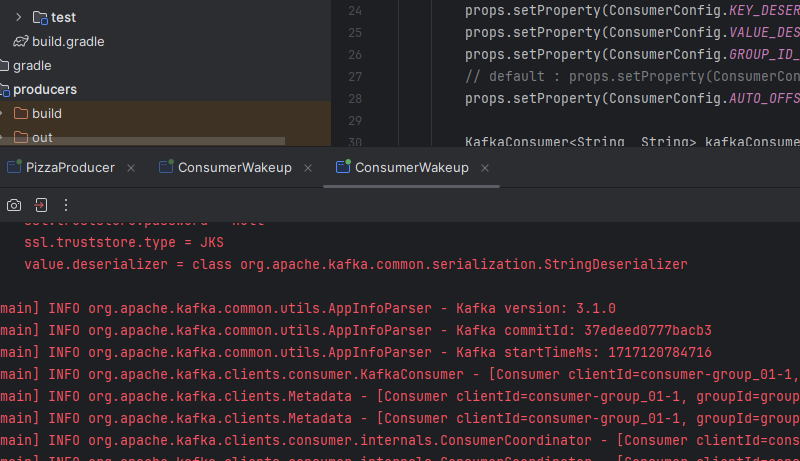Viewport: 800px width, 461px height.
Task: Expand the test folder chevron
Action: 18,17
